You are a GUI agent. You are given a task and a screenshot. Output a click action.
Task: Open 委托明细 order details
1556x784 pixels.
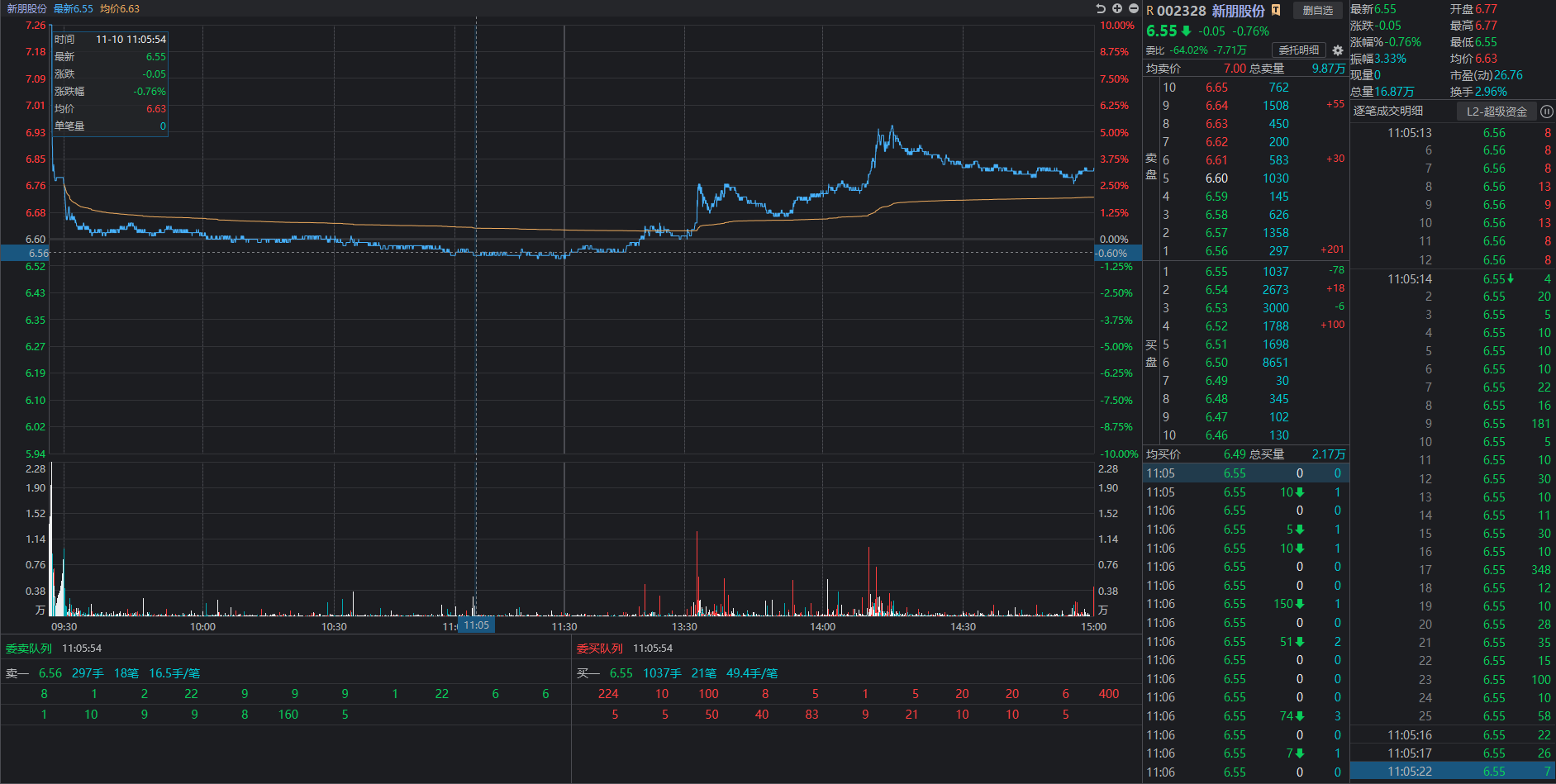pyautogui.click(x=1298, y=50)
